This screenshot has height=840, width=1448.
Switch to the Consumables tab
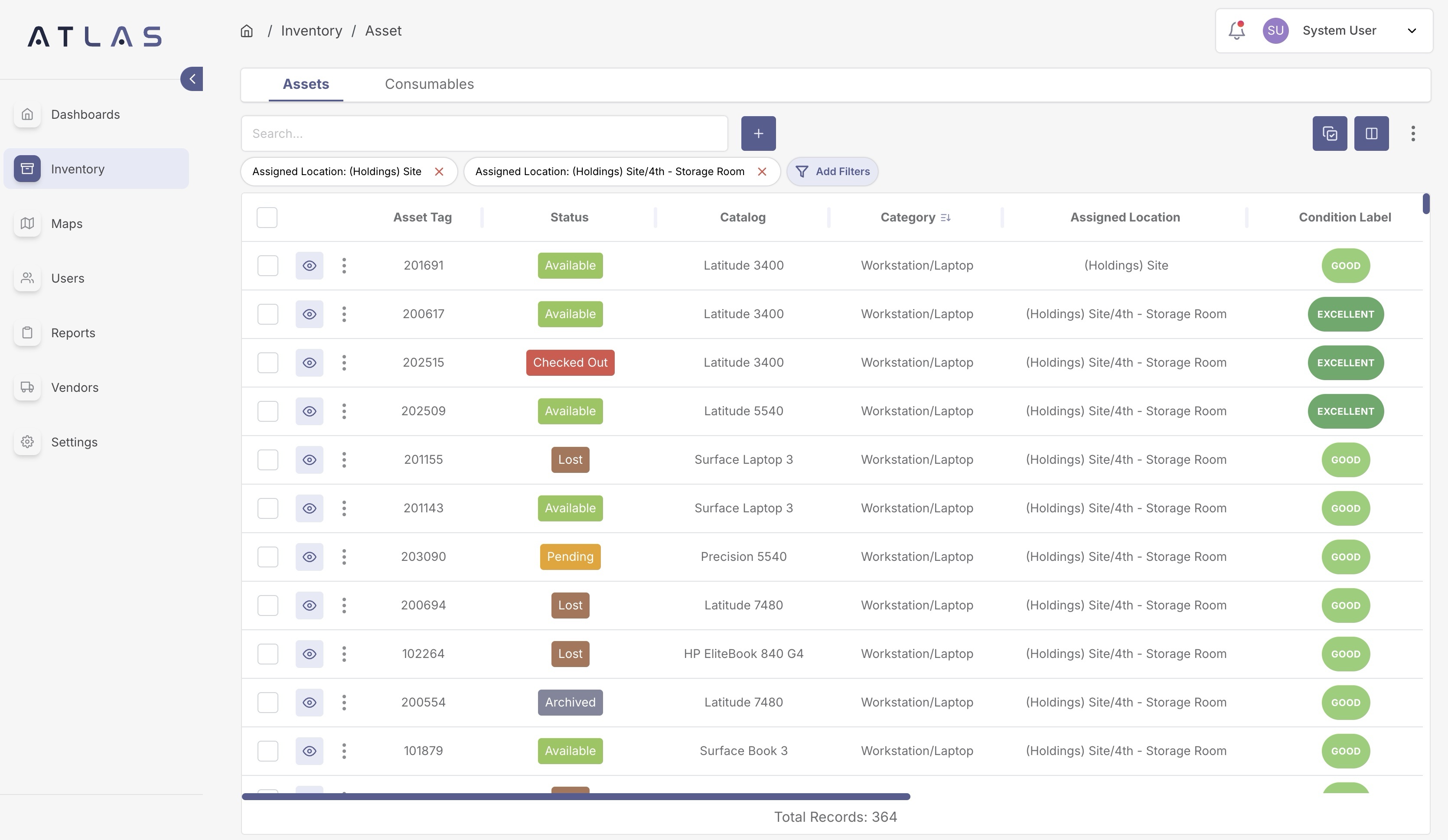[429, 85]
